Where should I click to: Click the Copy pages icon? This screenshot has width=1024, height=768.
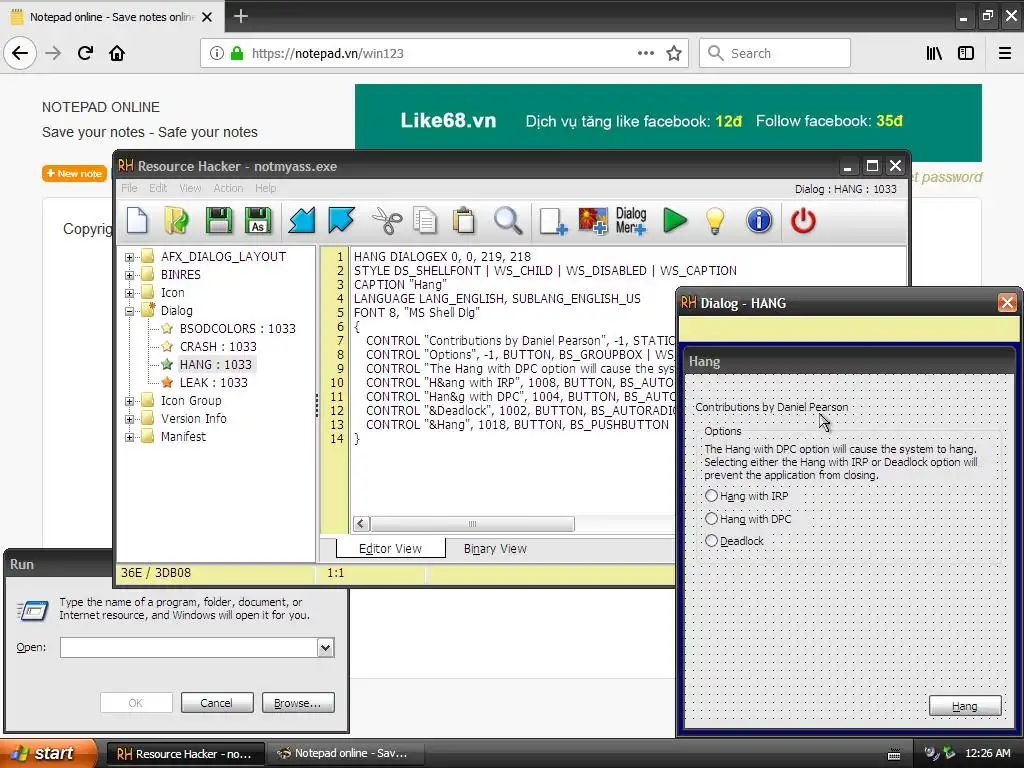424,221
